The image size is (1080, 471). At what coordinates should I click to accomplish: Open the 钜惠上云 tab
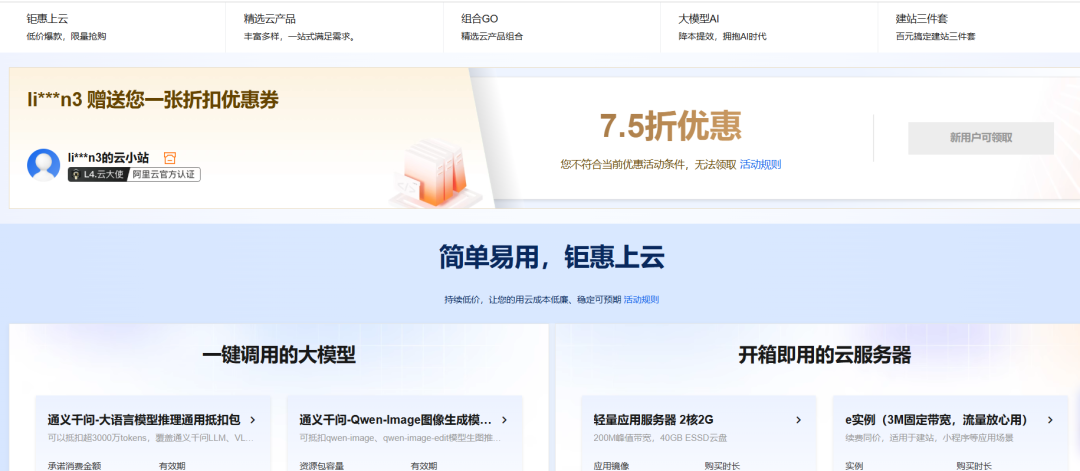112,27
